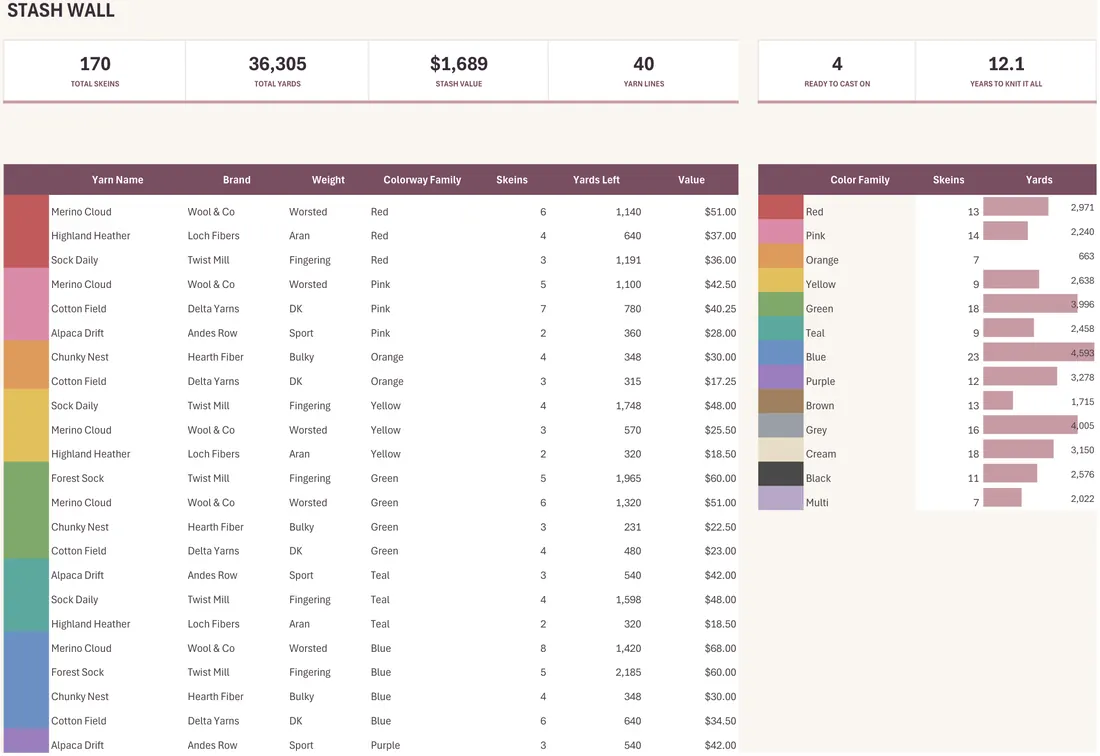The height and width of the screenshot is (756, 1100).
Task: Click the Loch Fibers cell in Yellow row
Action: (x=213, y=454)
